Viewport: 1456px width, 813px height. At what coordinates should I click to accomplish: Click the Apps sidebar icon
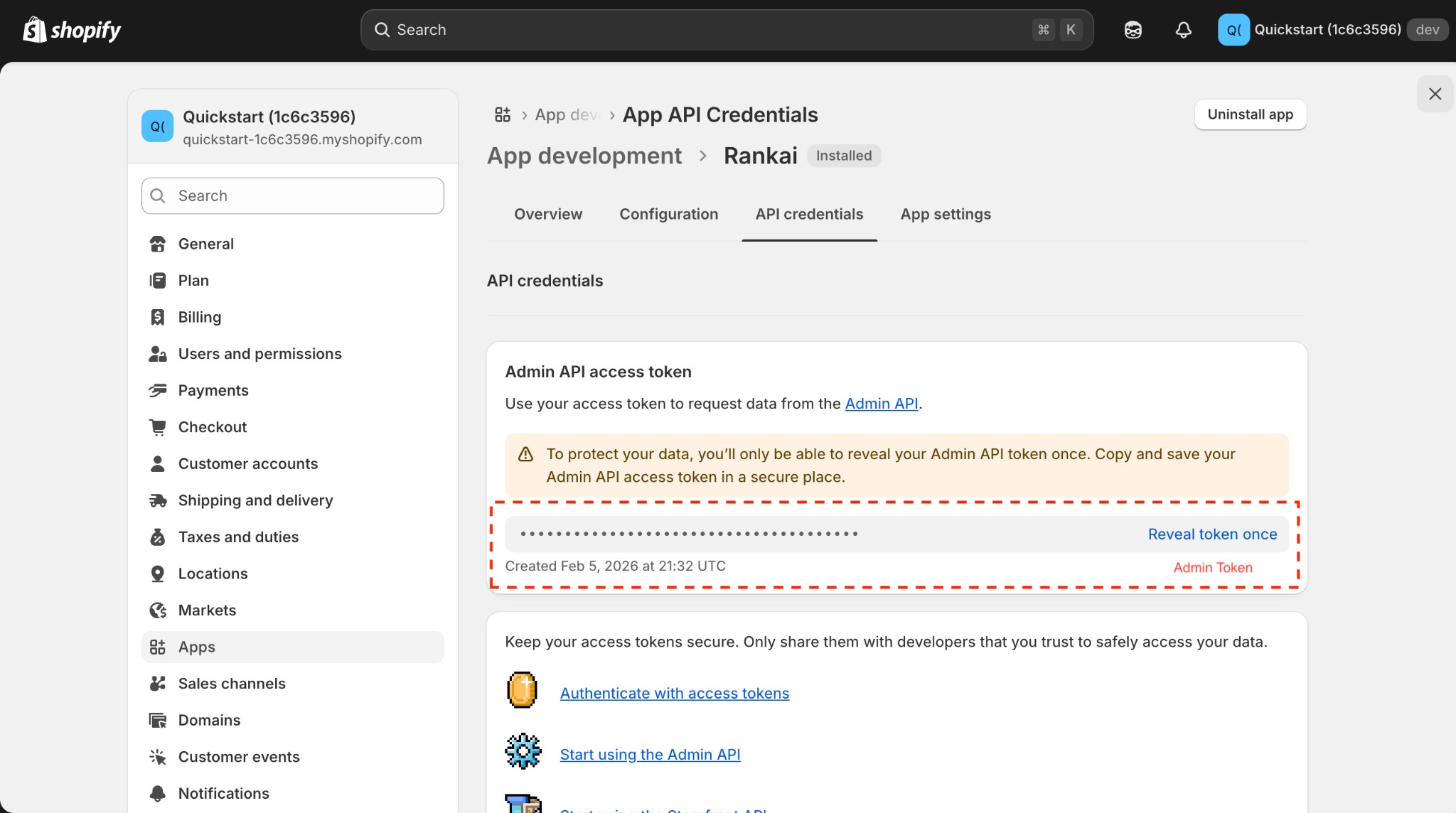[x=158, y=647]
